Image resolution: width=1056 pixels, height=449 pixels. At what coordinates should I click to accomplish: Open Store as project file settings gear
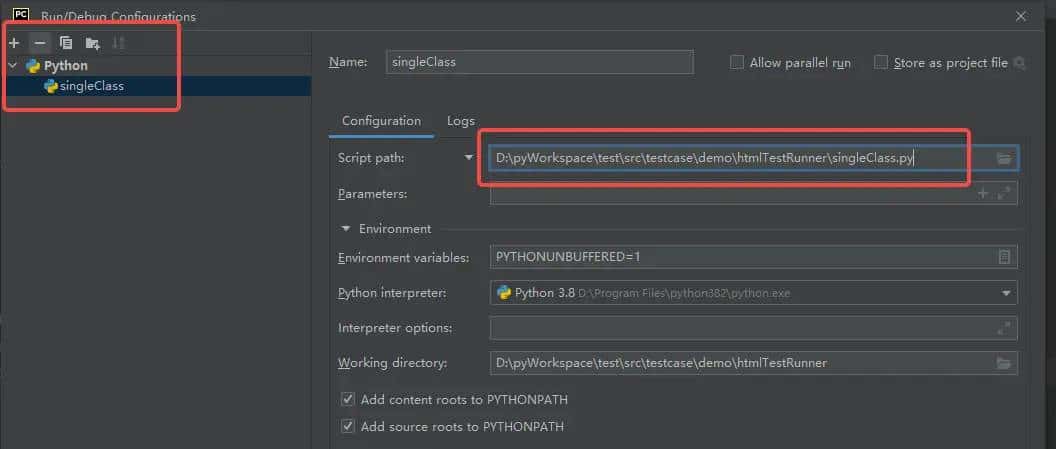pos(1020,63)
